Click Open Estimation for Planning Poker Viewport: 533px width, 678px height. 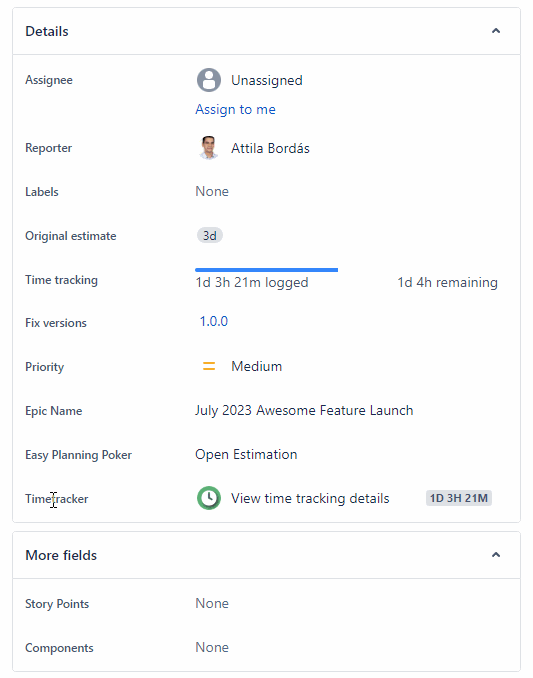(x=246, y=454)
